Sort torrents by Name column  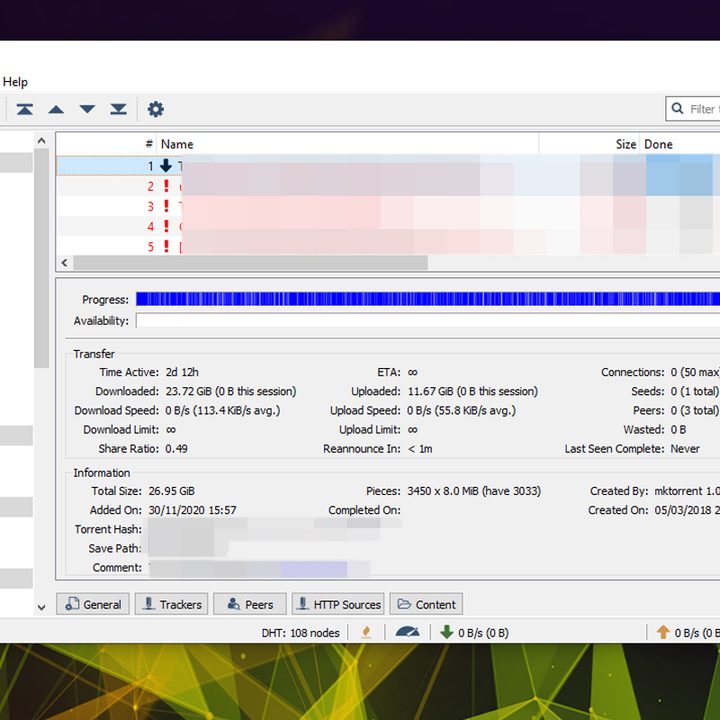pos(348,144)
